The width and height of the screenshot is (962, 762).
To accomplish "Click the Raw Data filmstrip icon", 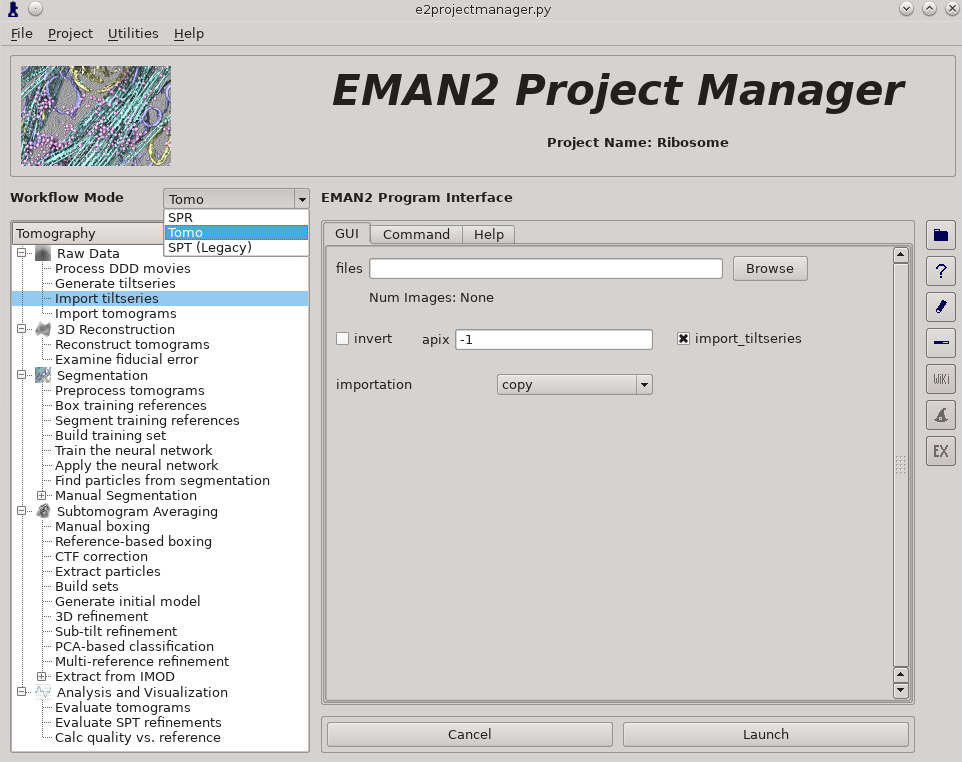I will pos(42,253).
